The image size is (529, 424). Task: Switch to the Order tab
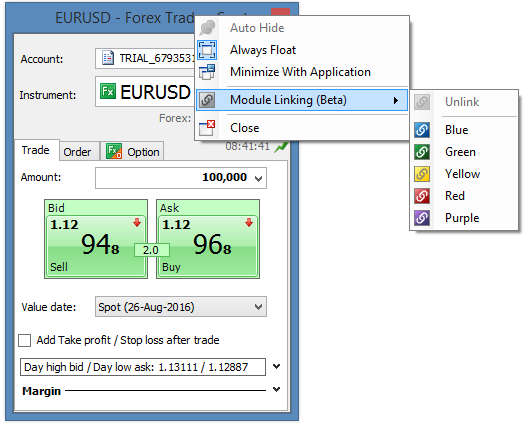click(77, 152)
